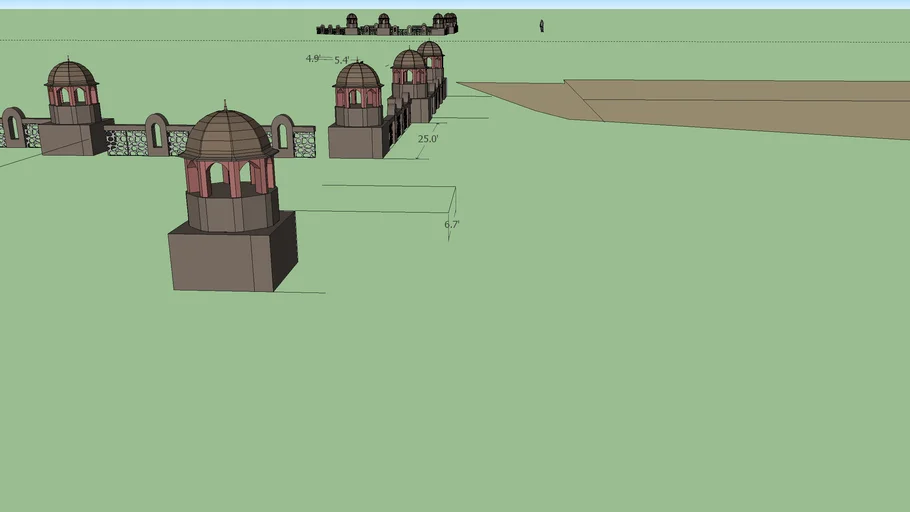
Task: Select the brown ground plane on the right
Action: click(x=740, y=105)
